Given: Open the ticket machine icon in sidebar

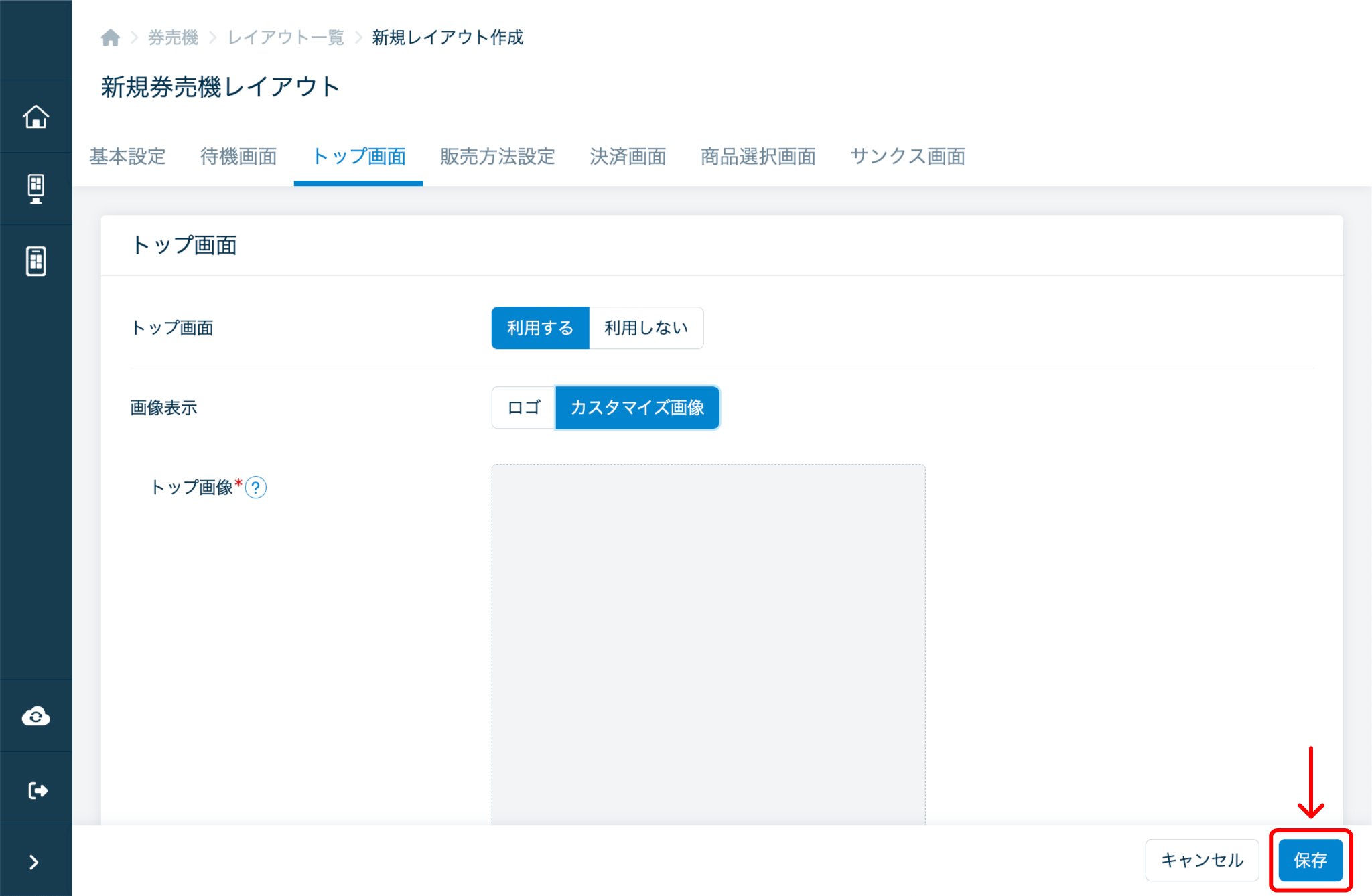Looking at the screenshot, I should 36,261.
